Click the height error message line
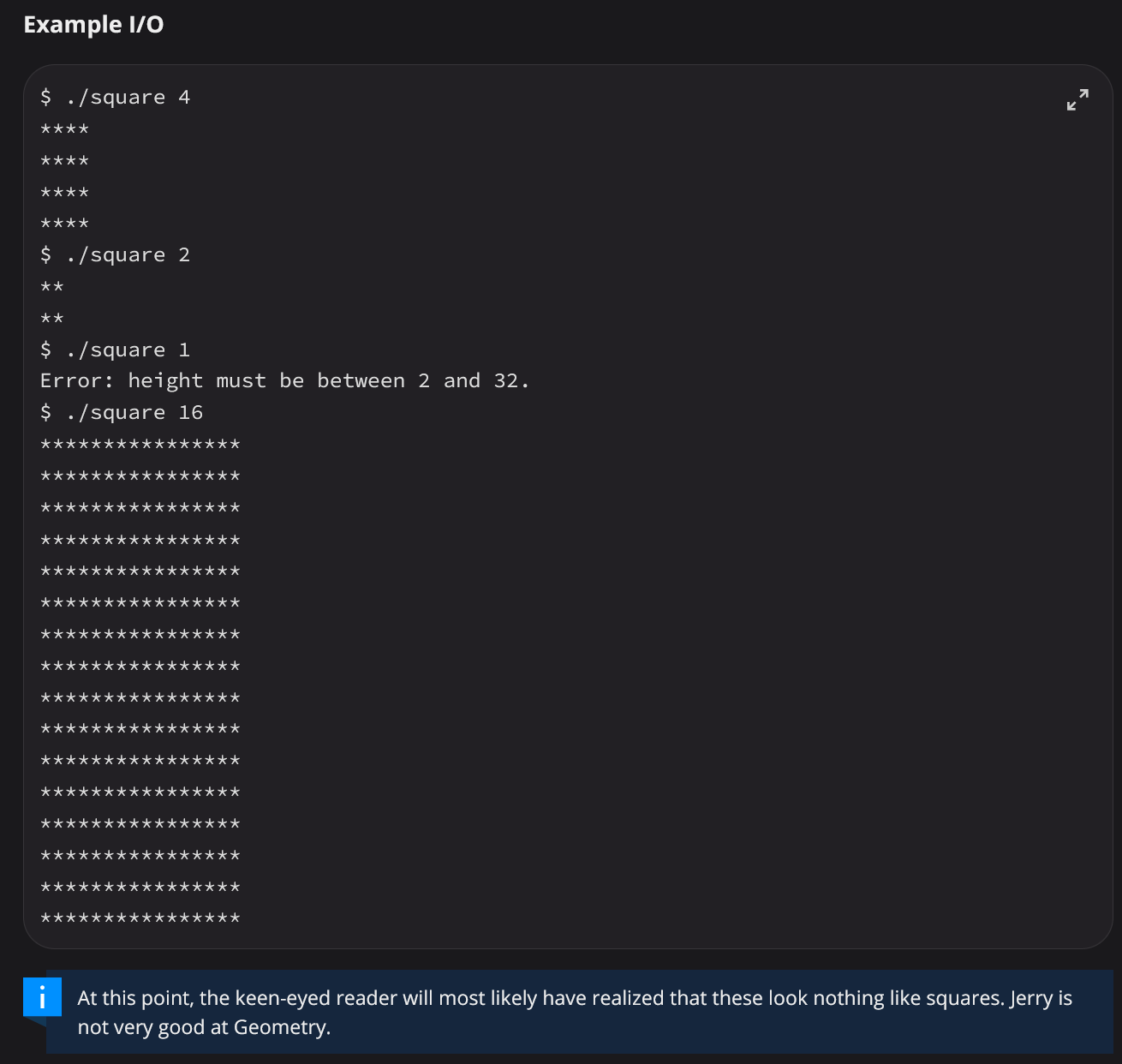 [285, 381]
